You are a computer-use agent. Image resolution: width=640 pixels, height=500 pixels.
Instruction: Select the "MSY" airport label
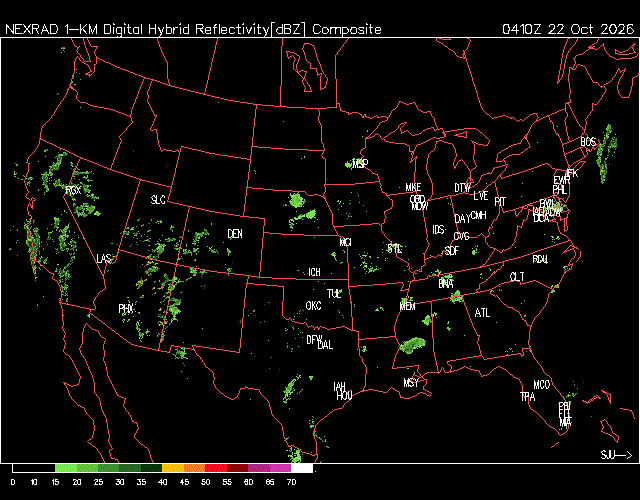point(411,382)
